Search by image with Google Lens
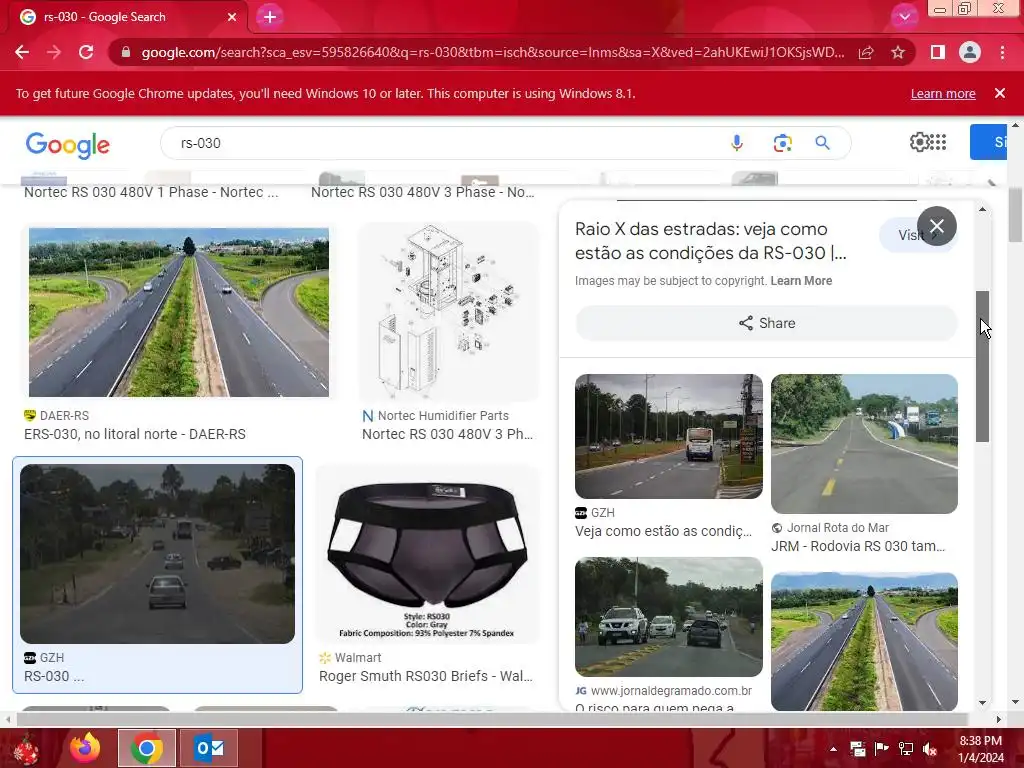Image resolution: width=1024 pixels, height=768 pixels. click(782, 143)
